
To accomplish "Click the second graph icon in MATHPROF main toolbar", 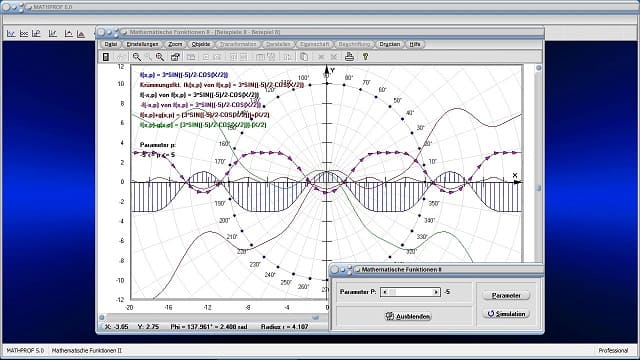I will pos(24,33).
